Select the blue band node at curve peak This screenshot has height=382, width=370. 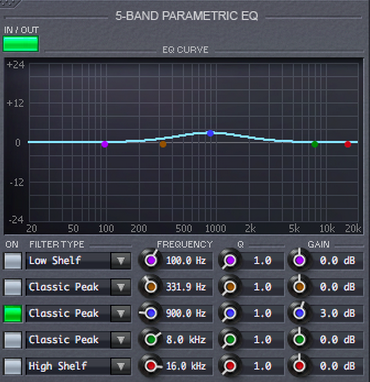coord(210,133)
